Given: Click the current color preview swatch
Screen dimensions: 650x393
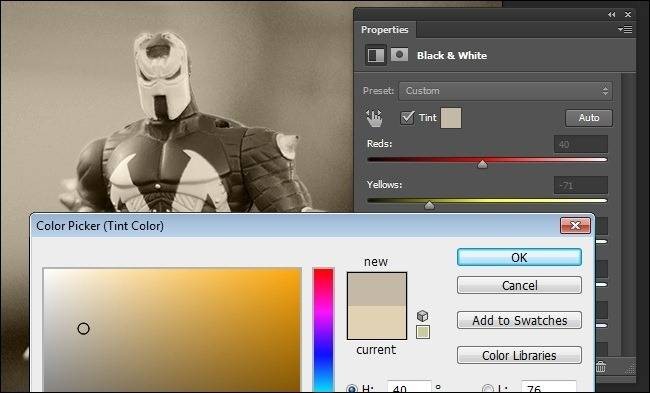Looking at the screenshot, I should (x=377, y=322).
